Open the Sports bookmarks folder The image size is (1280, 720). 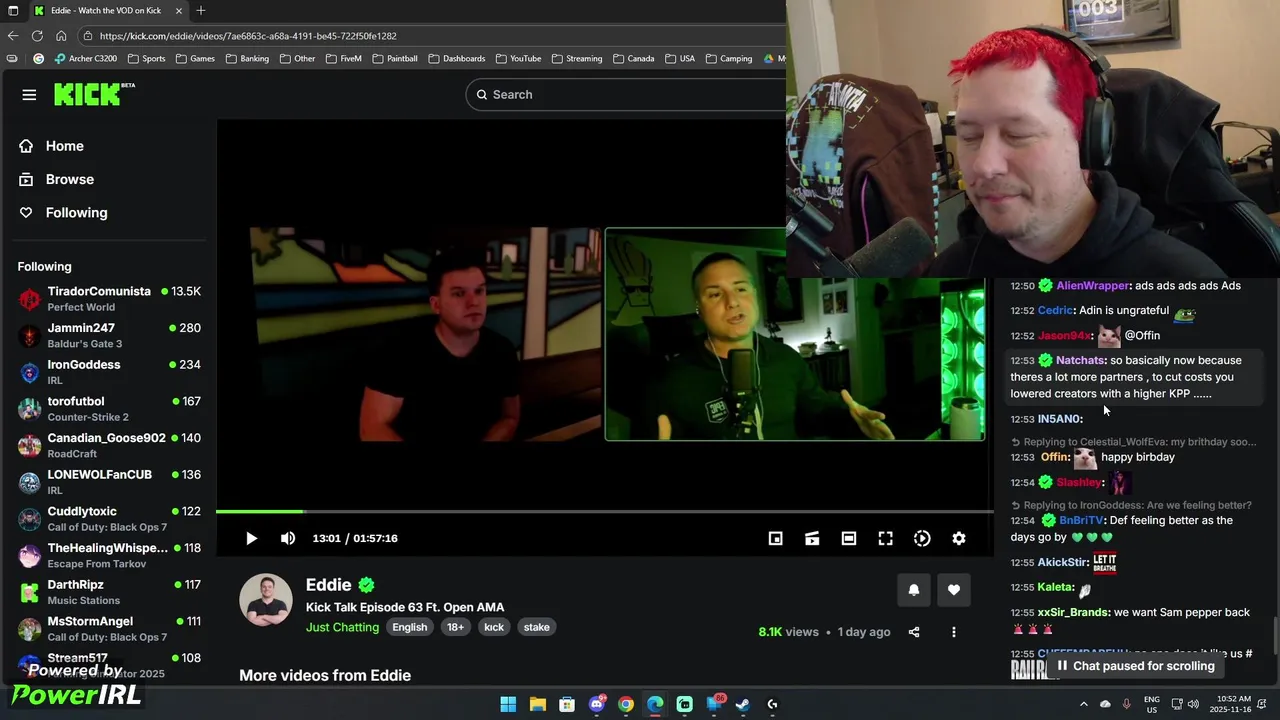(x=147, y=59)
